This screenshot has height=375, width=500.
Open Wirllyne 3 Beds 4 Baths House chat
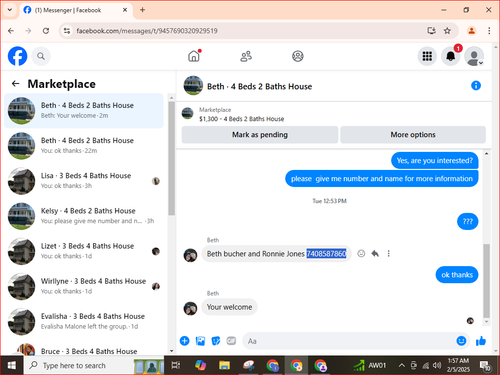point(84,286)
